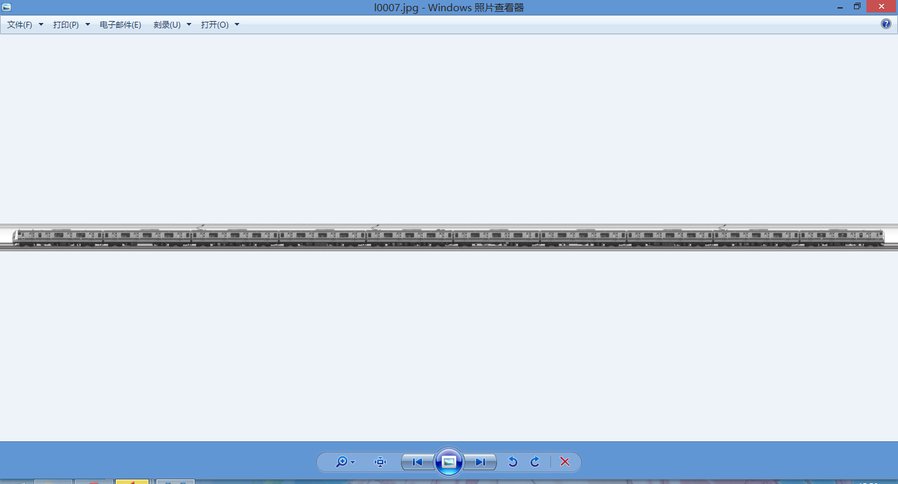Delete the photo with red X
Viewport: 898px width, 484px height.
[x=565, y=462]
